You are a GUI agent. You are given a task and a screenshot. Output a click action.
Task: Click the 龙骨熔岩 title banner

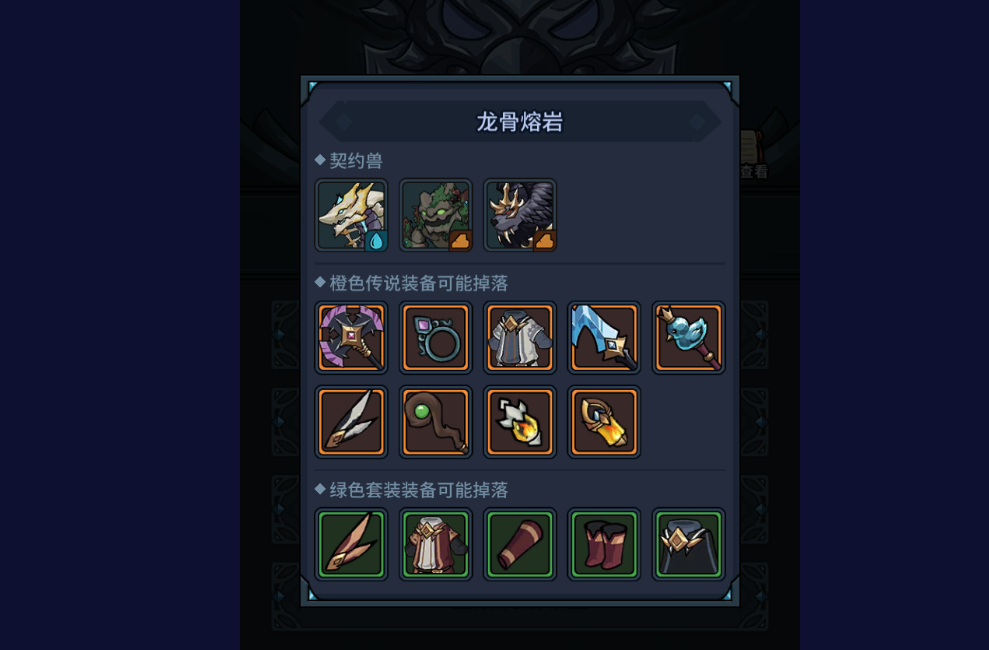(520, 121)
